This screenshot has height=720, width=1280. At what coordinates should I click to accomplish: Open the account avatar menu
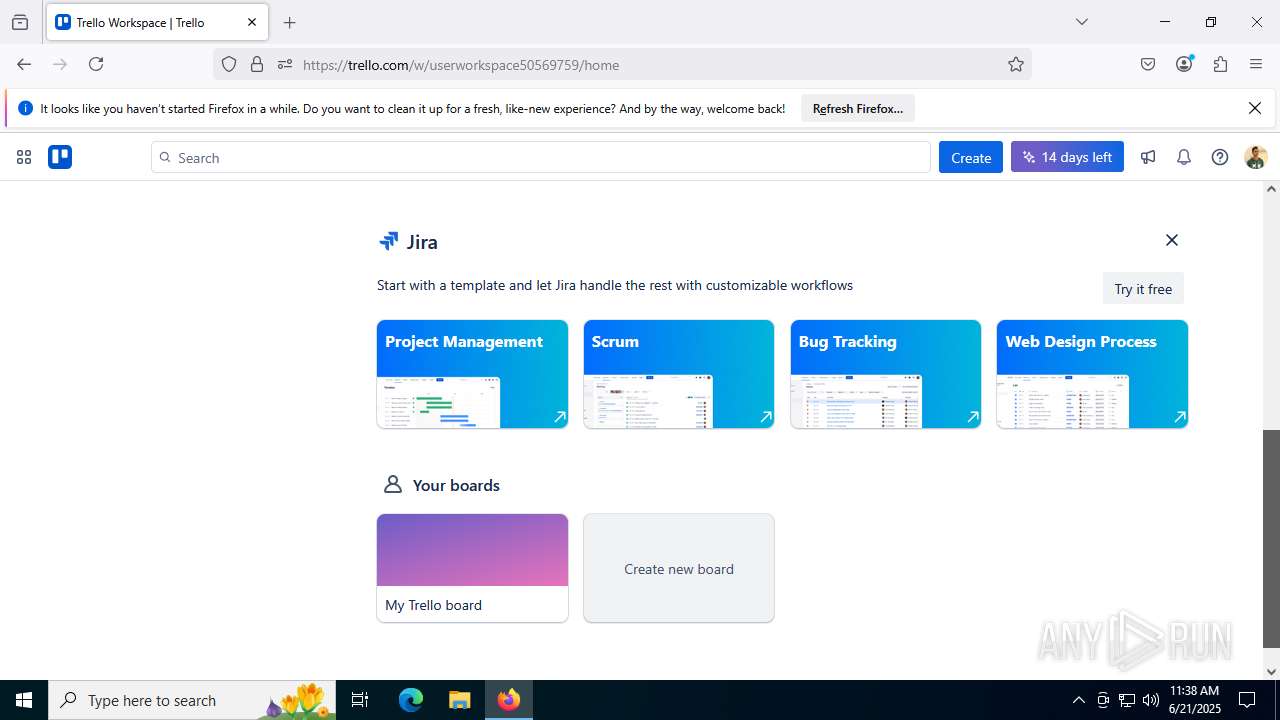coord(1256,157)
